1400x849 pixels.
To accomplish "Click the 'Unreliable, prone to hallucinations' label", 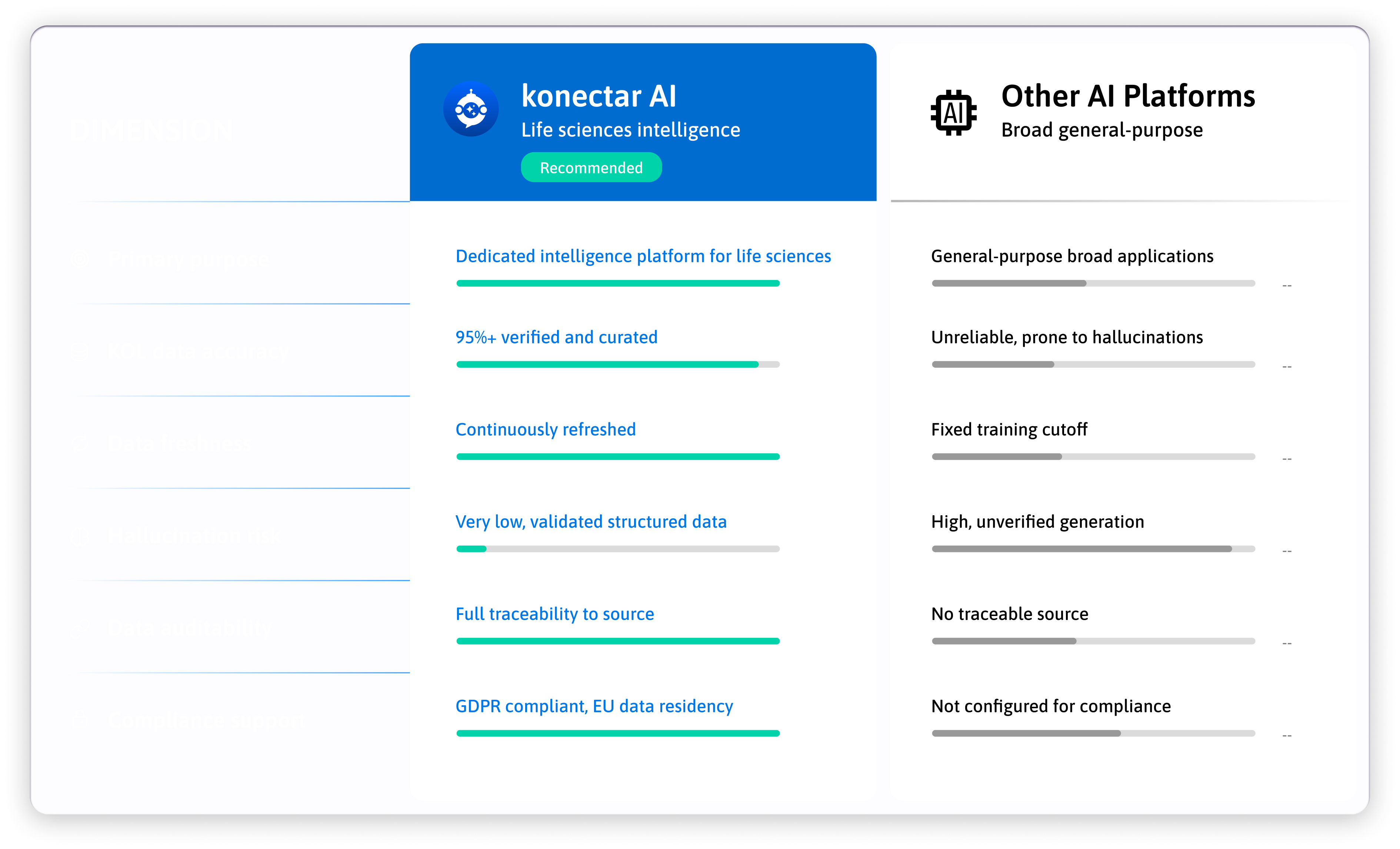I will 1067,337.
